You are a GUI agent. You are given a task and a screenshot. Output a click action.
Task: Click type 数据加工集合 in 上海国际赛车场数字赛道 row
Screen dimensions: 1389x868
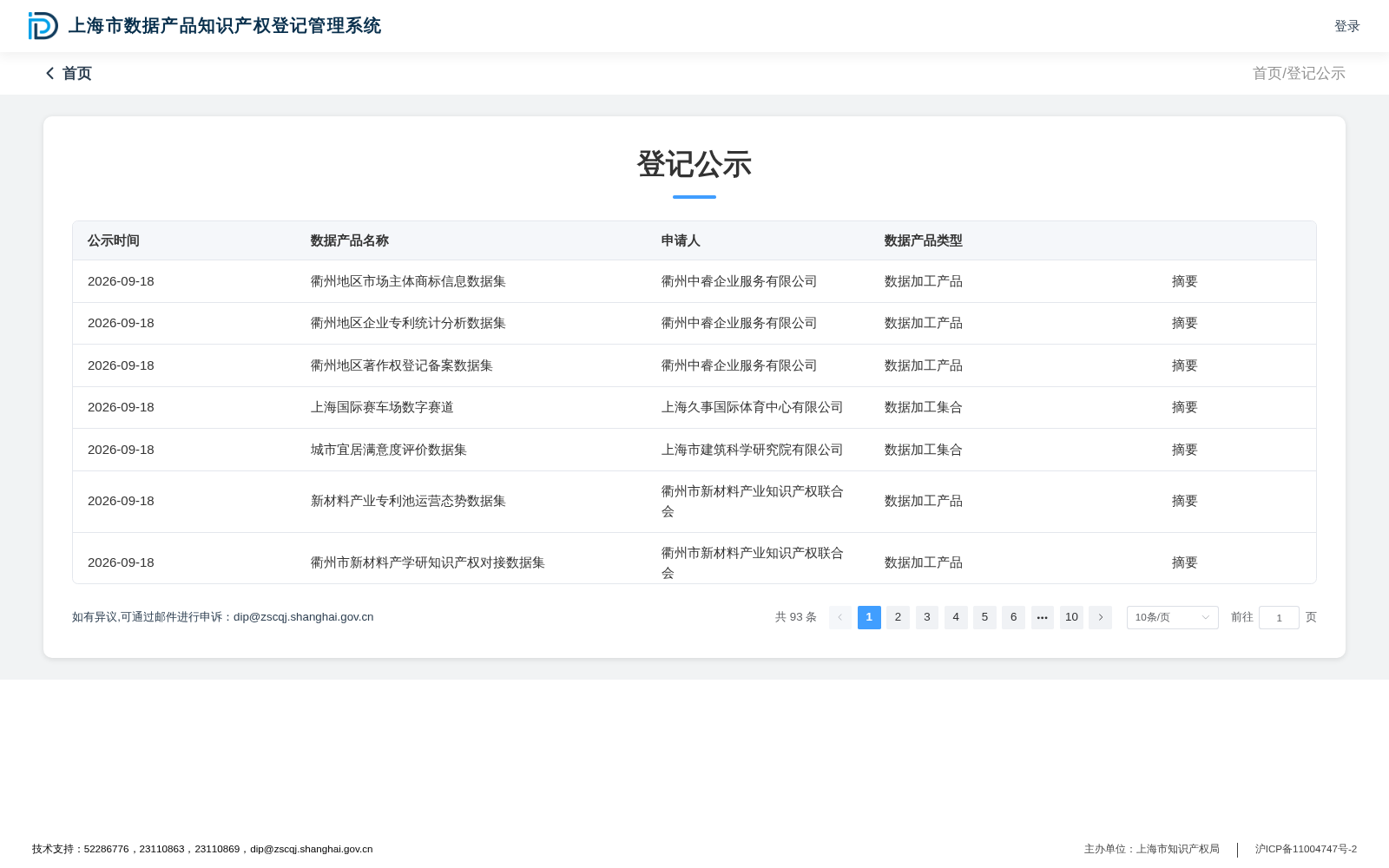(924, 407)
